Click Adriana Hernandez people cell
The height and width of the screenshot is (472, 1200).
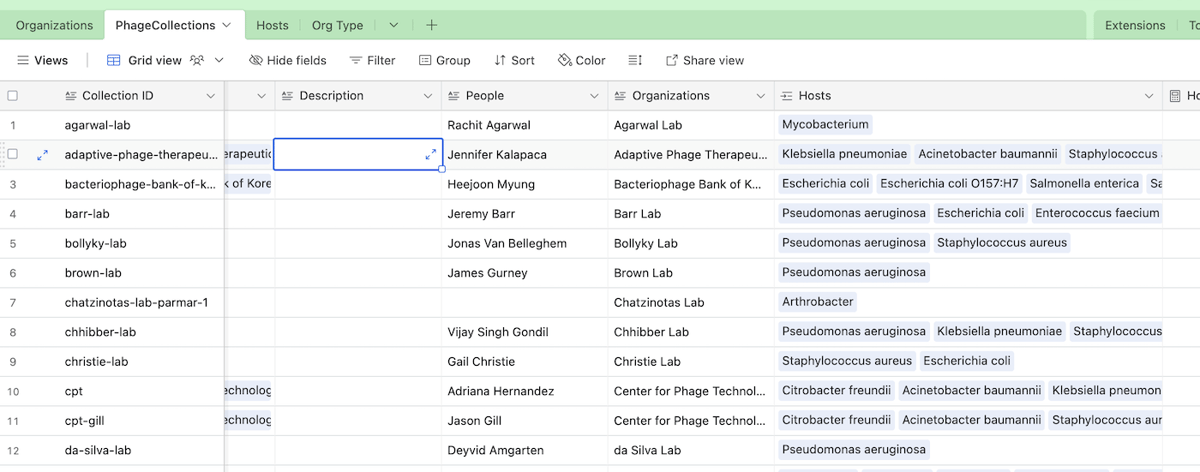click(x=525, y=391)
